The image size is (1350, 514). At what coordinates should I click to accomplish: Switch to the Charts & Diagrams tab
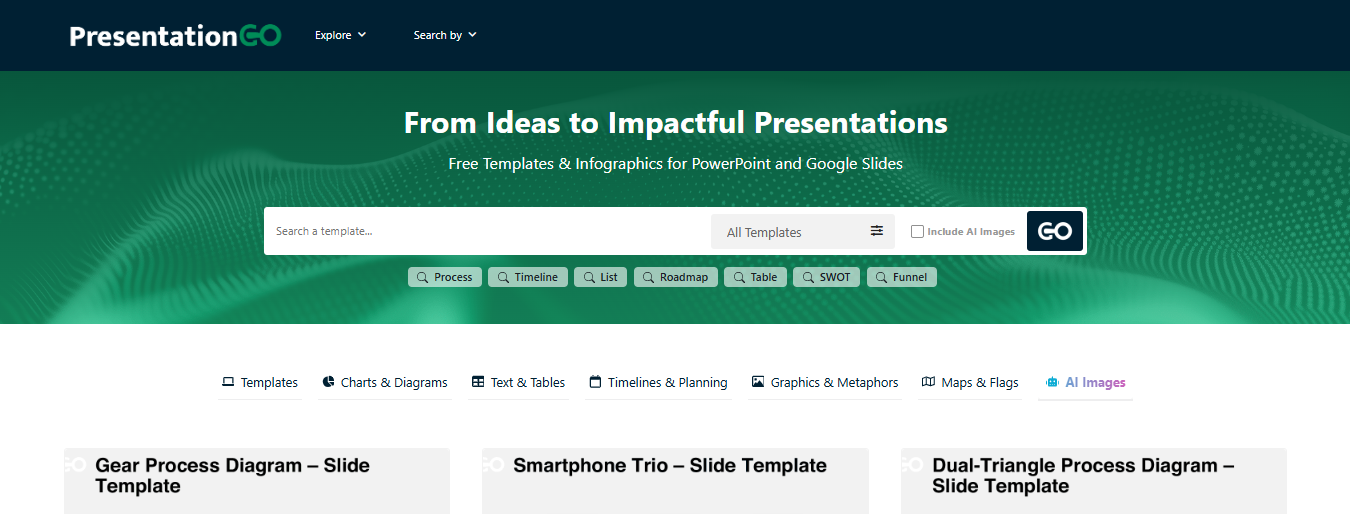coord(385,382)
